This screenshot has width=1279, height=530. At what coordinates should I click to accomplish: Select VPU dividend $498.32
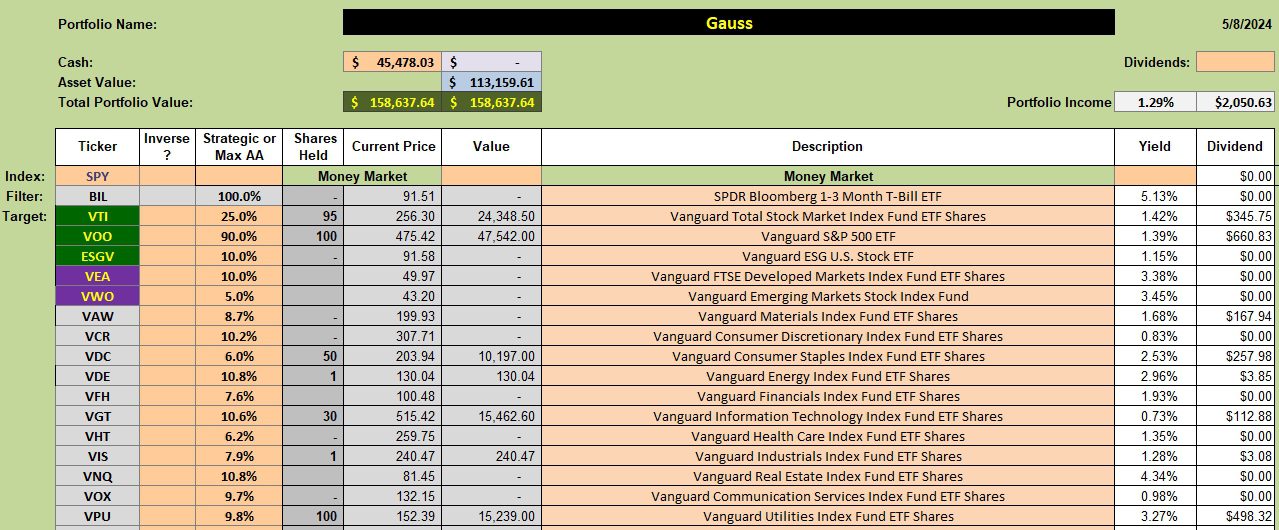(1235, 516)
